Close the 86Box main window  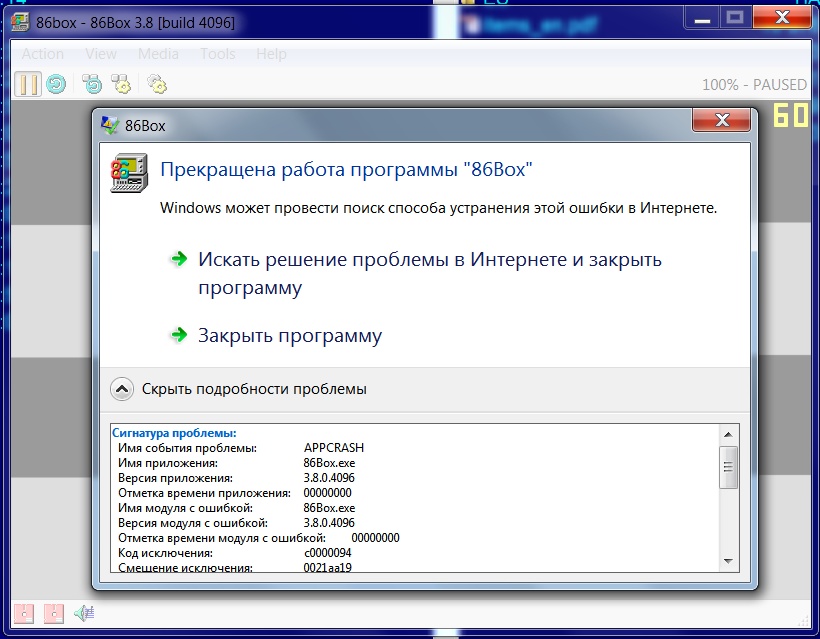(782, 19)
